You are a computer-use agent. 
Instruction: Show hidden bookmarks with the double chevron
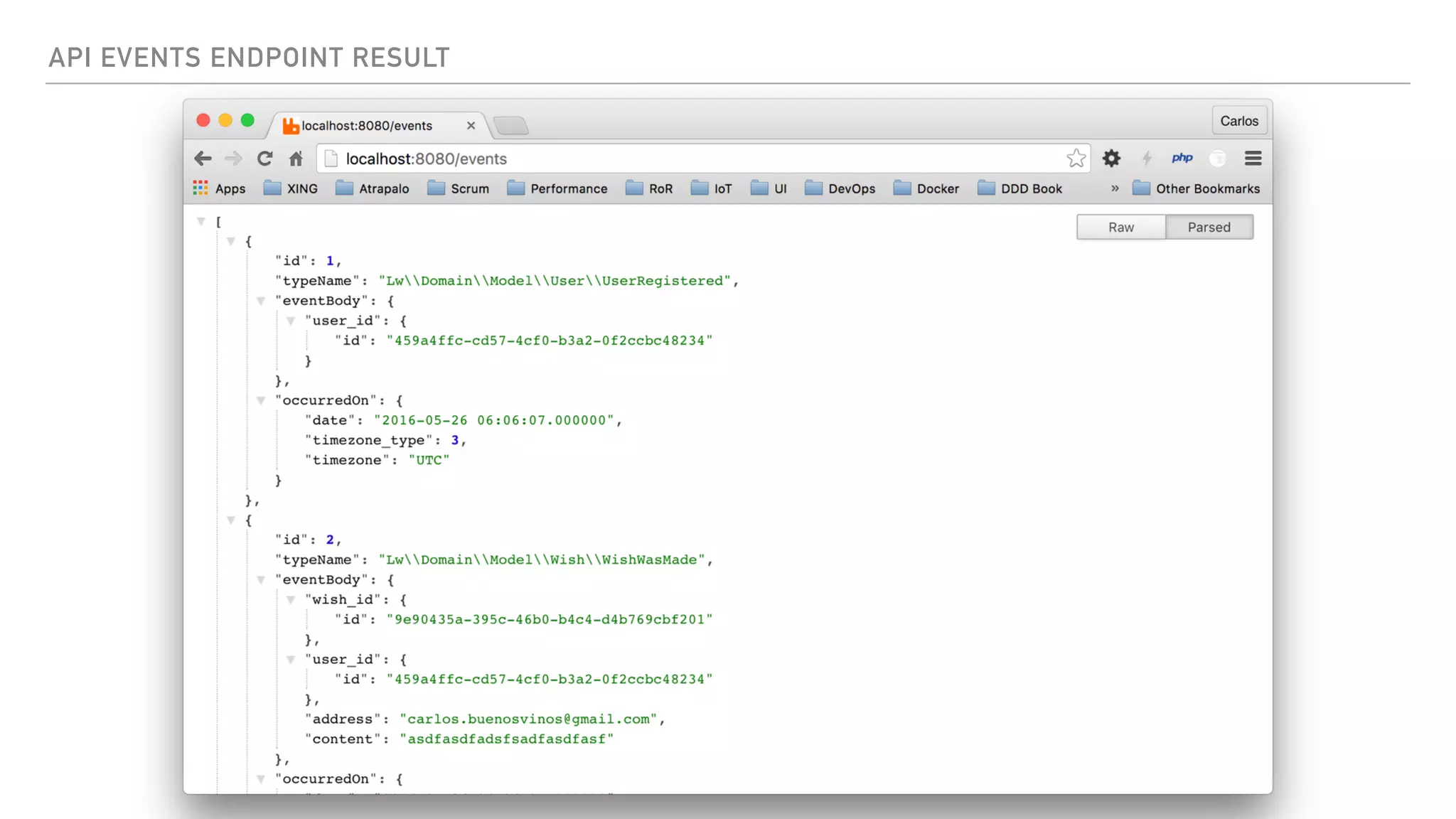click(1115, 188)
